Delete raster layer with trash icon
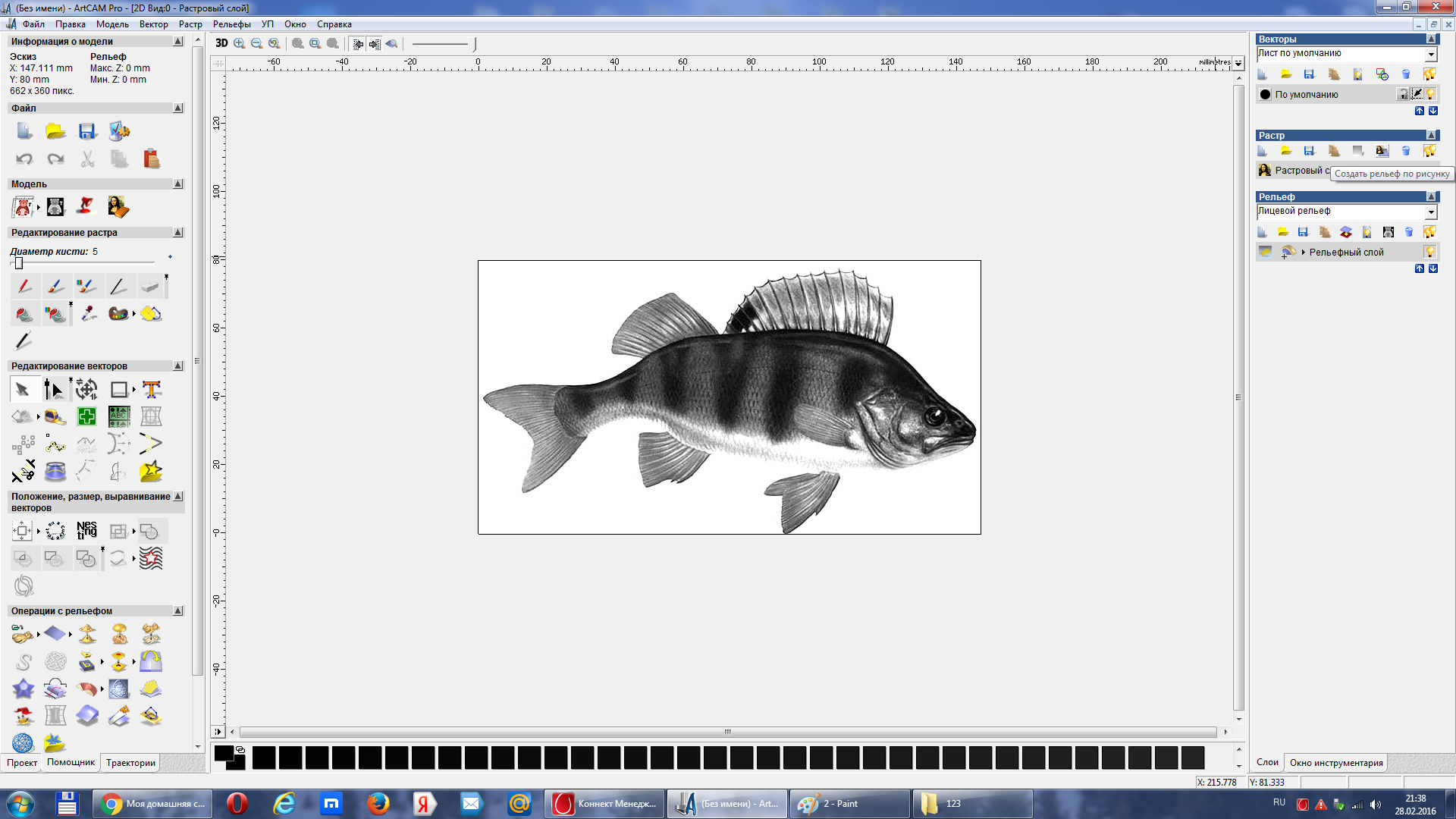1456x819 pixels. (1405, 151)
